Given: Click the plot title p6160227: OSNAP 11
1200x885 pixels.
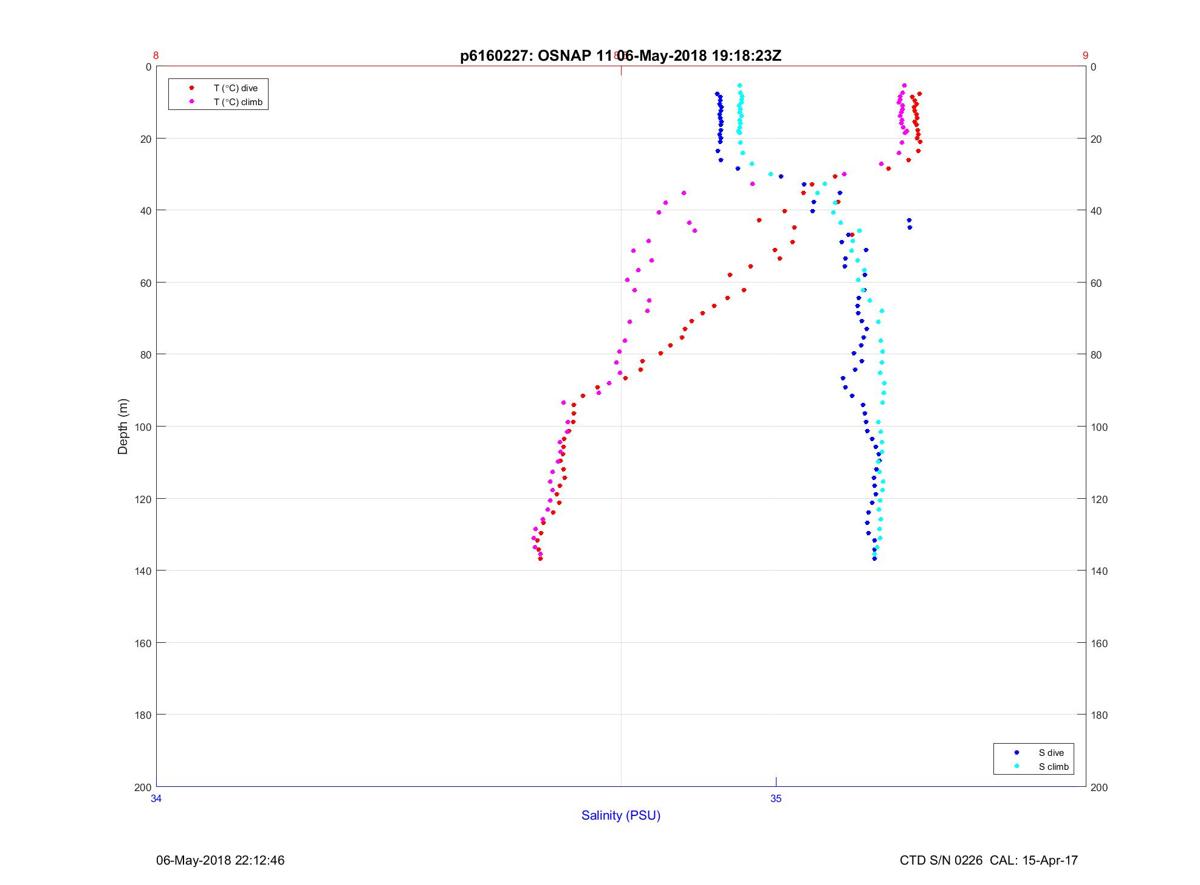Looking at the screenshot, I should [x=538, y=56].
